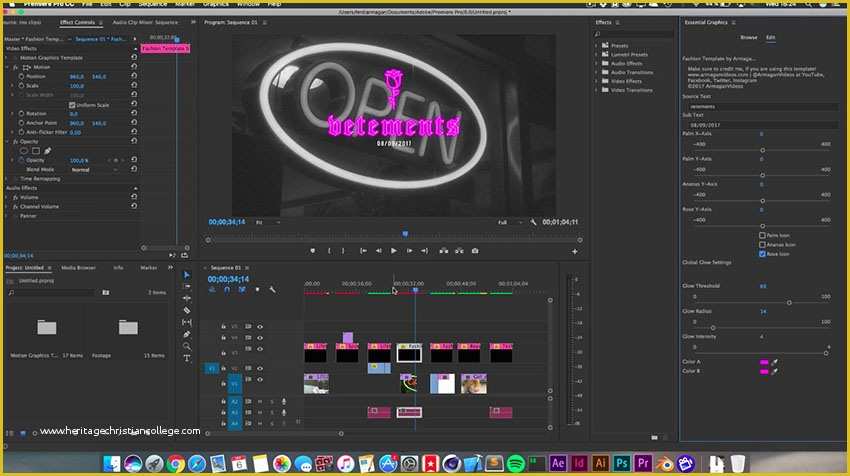Screen dimensions: 850x476
Task: Open the Info panel tab
Action: [118, 268]
